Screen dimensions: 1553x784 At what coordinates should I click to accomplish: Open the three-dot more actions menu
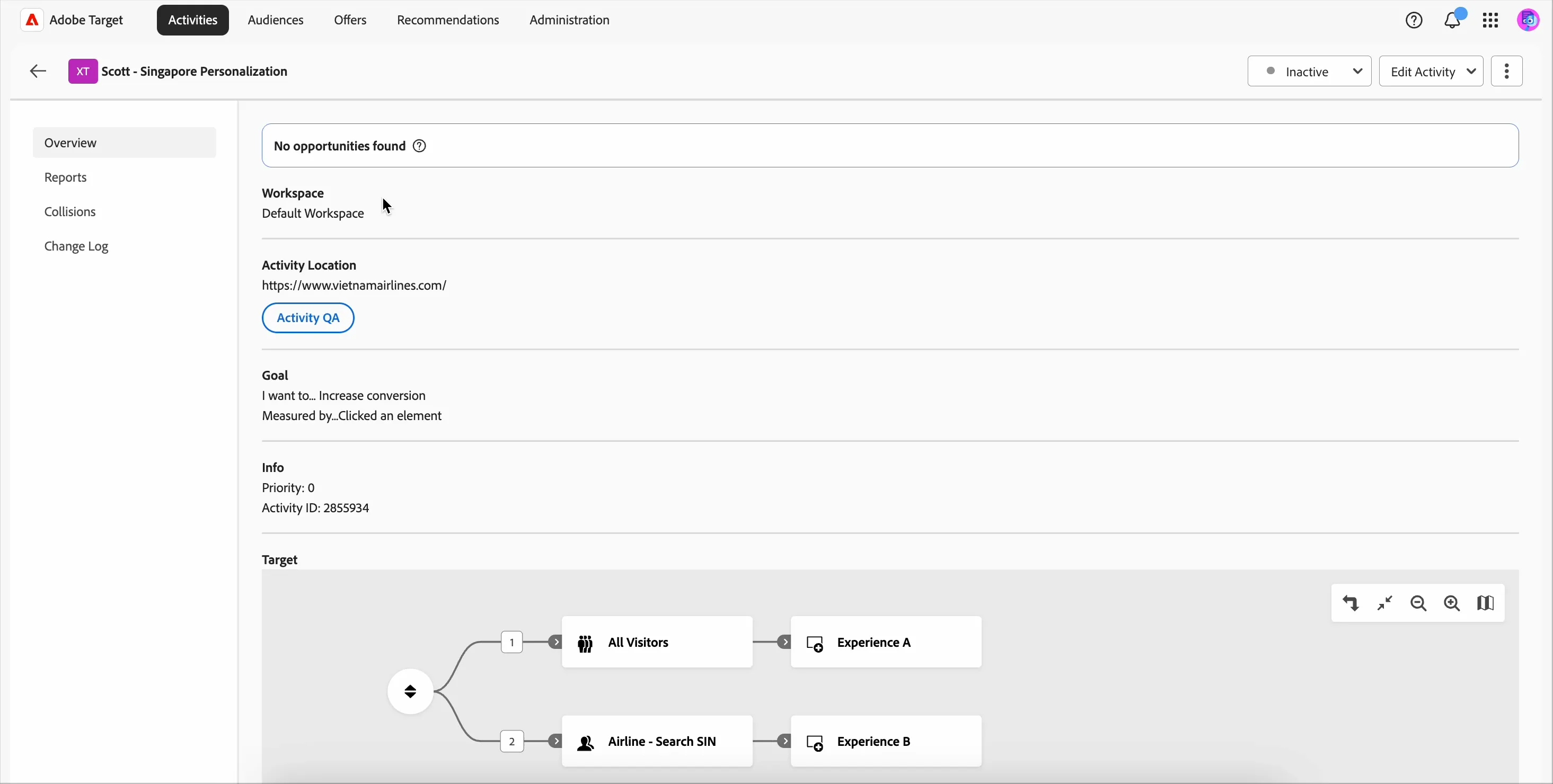click(x=1506, y=71)
